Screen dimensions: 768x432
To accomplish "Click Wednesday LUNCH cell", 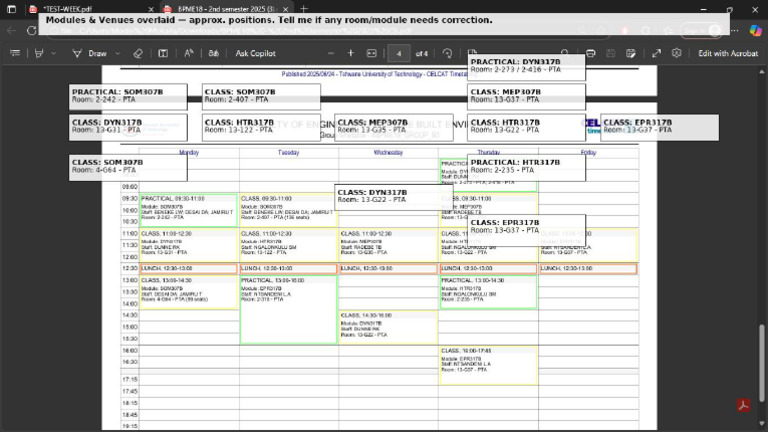I will (388, 268).
